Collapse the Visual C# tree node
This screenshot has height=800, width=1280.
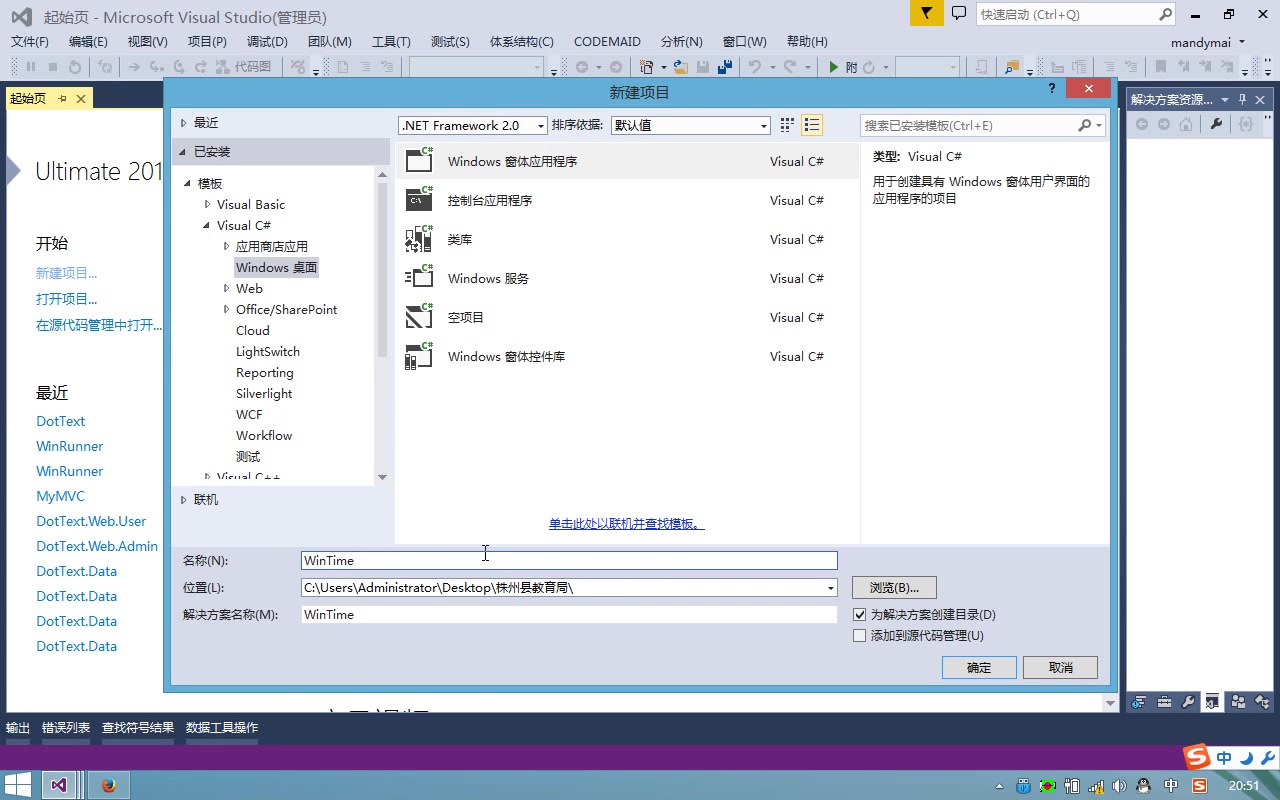coord(207,225)
